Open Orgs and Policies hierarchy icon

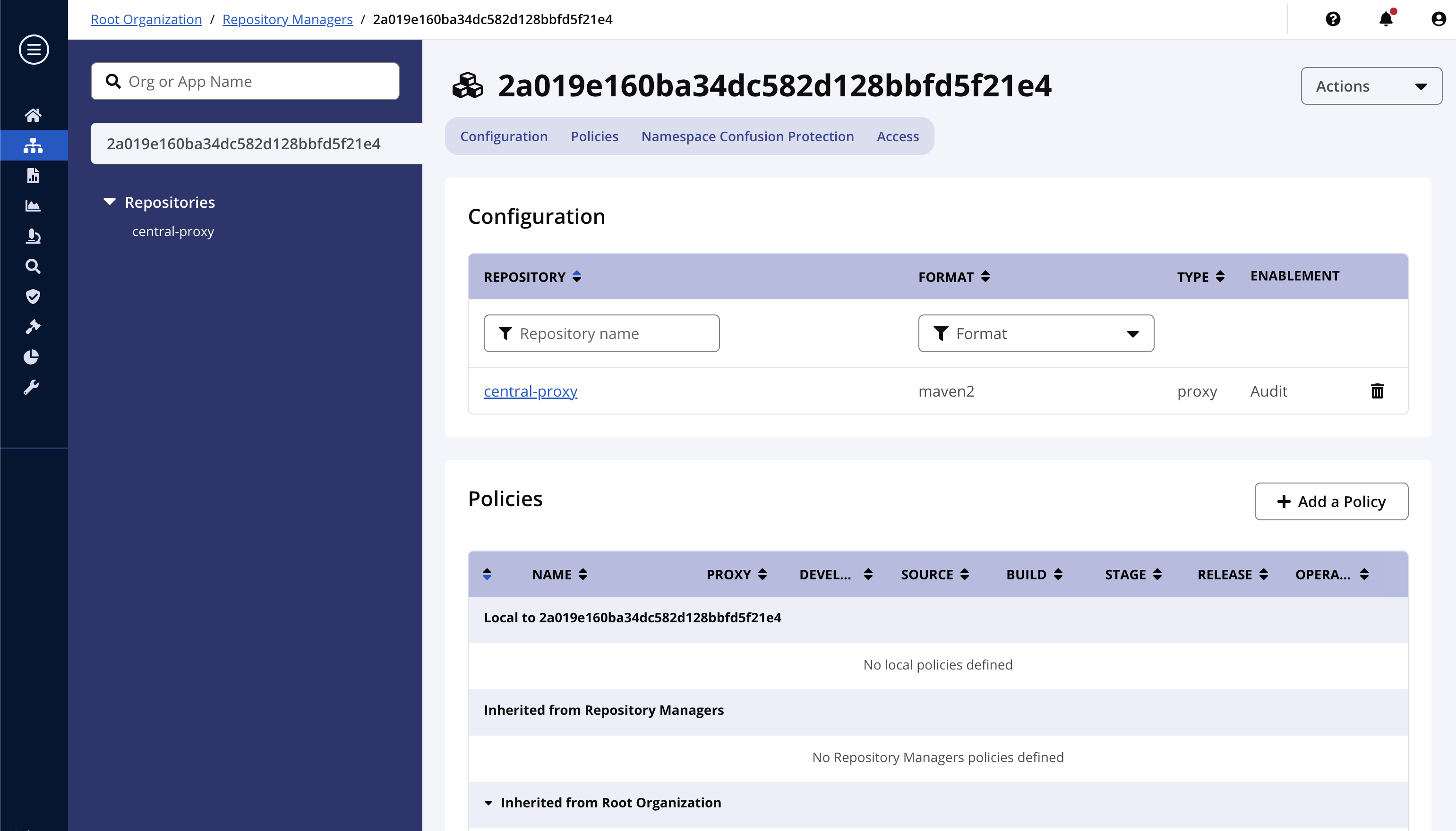(33, 145)
